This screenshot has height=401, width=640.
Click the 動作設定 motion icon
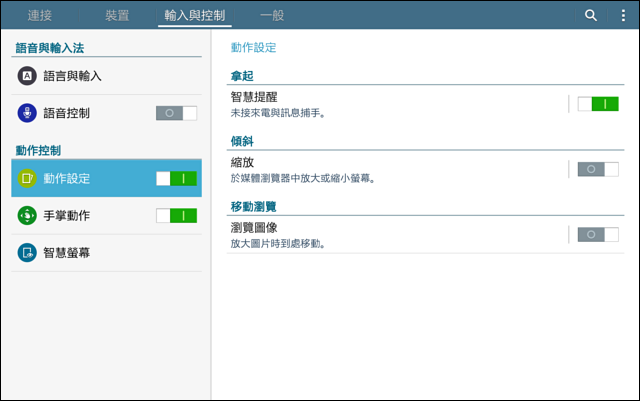pos(27,178)
